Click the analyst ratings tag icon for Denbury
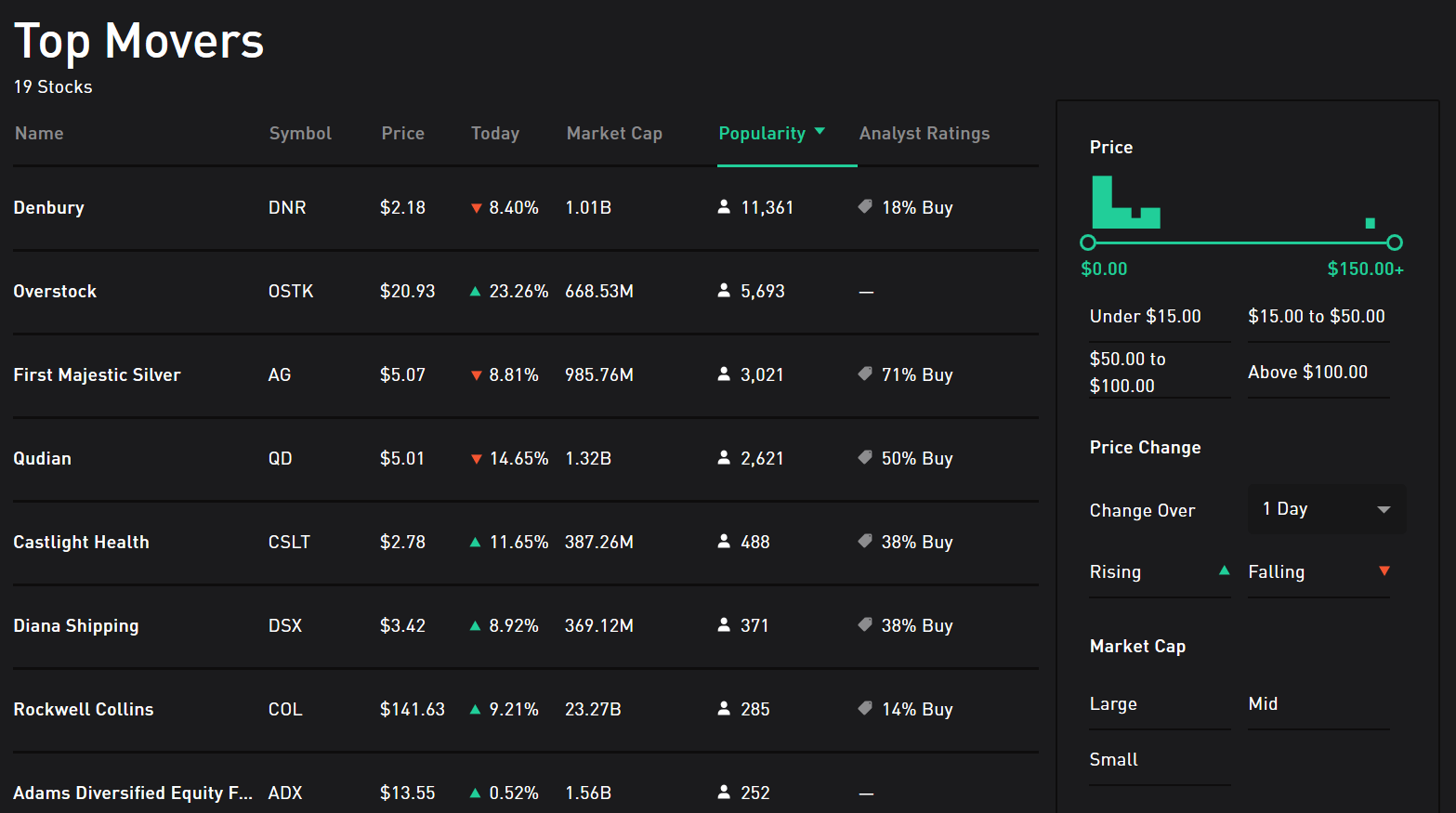The image size is (1456, 813). pos(865,207)
